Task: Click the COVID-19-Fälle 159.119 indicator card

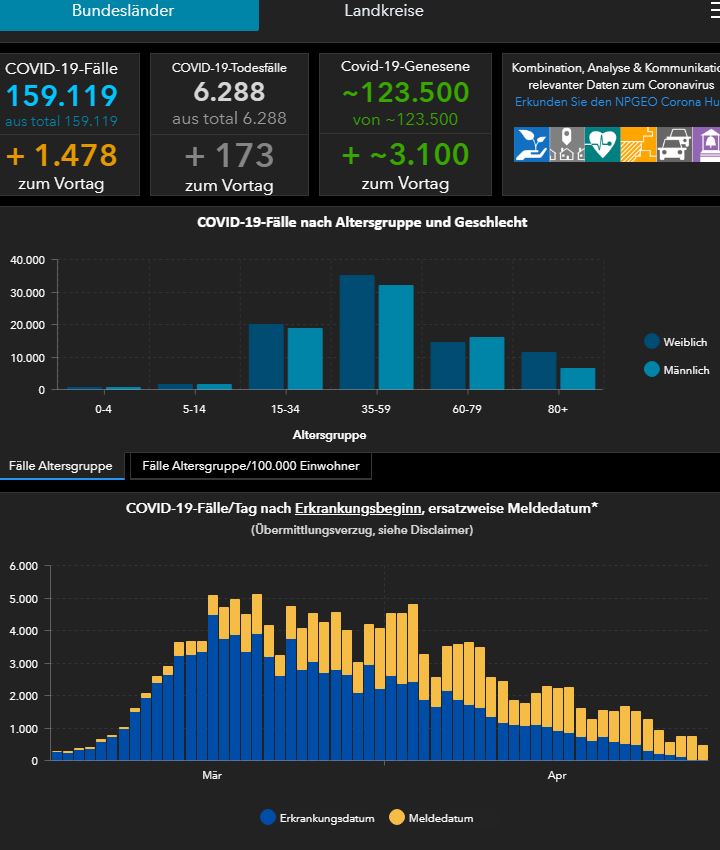Action: point(69,124)
